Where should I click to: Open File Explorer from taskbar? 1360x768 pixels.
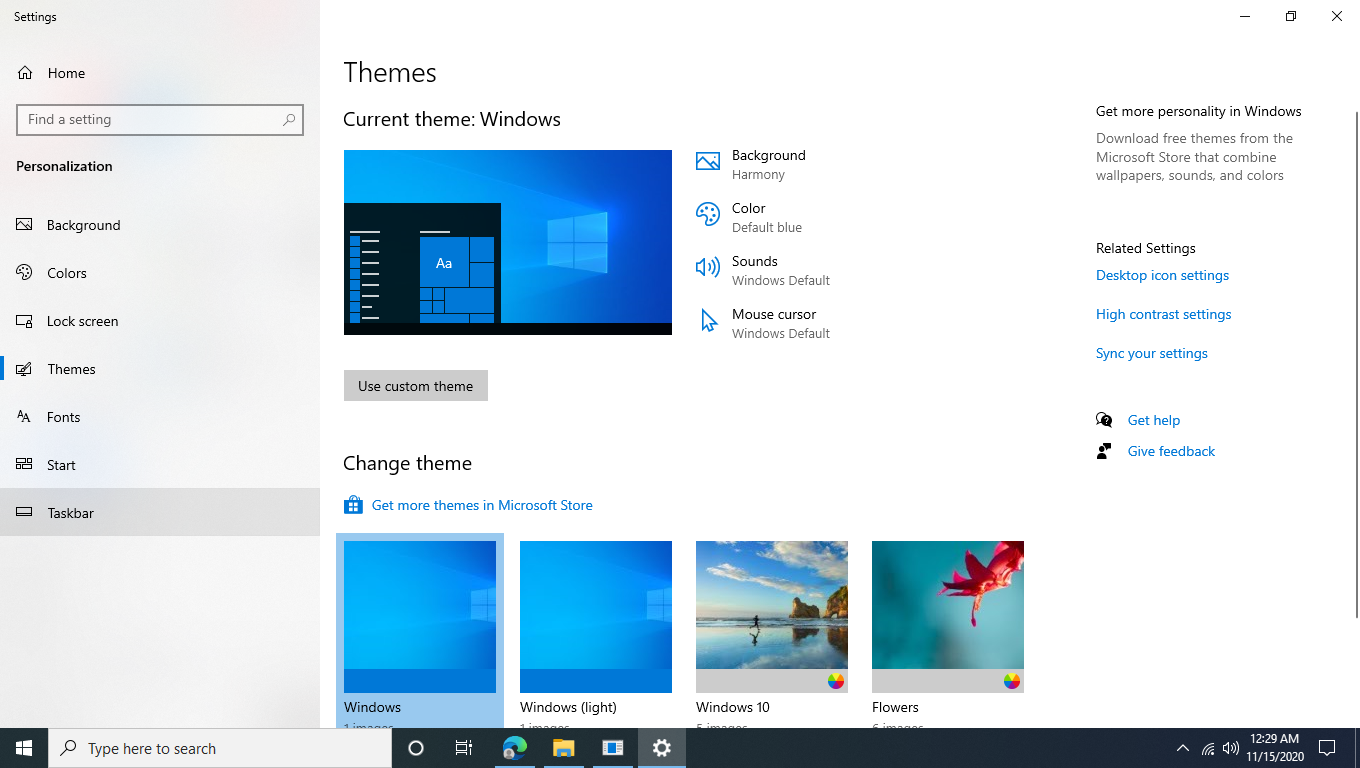click(x=563, y=748)
